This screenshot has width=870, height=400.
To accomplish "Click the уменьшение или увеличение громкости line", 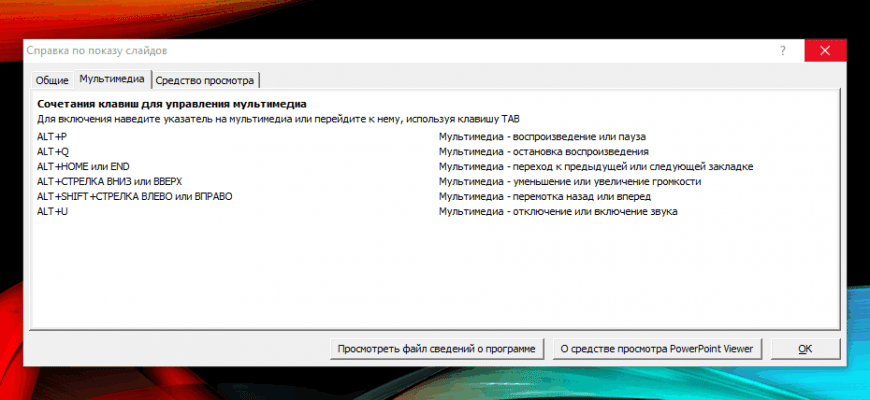I will pos(570,181).
